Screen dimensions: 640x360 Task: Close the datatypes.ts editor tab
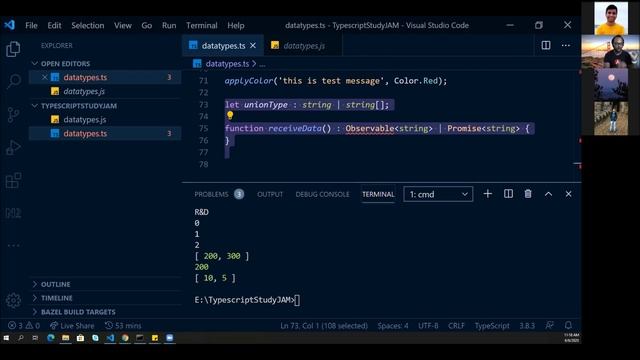(x=253, y=46)
